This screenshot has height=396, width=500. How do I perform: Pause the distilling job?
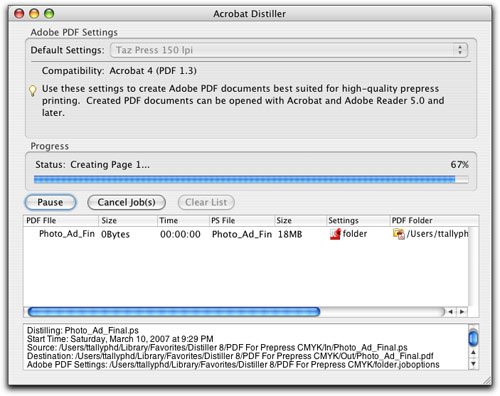[x=50, y=202]
